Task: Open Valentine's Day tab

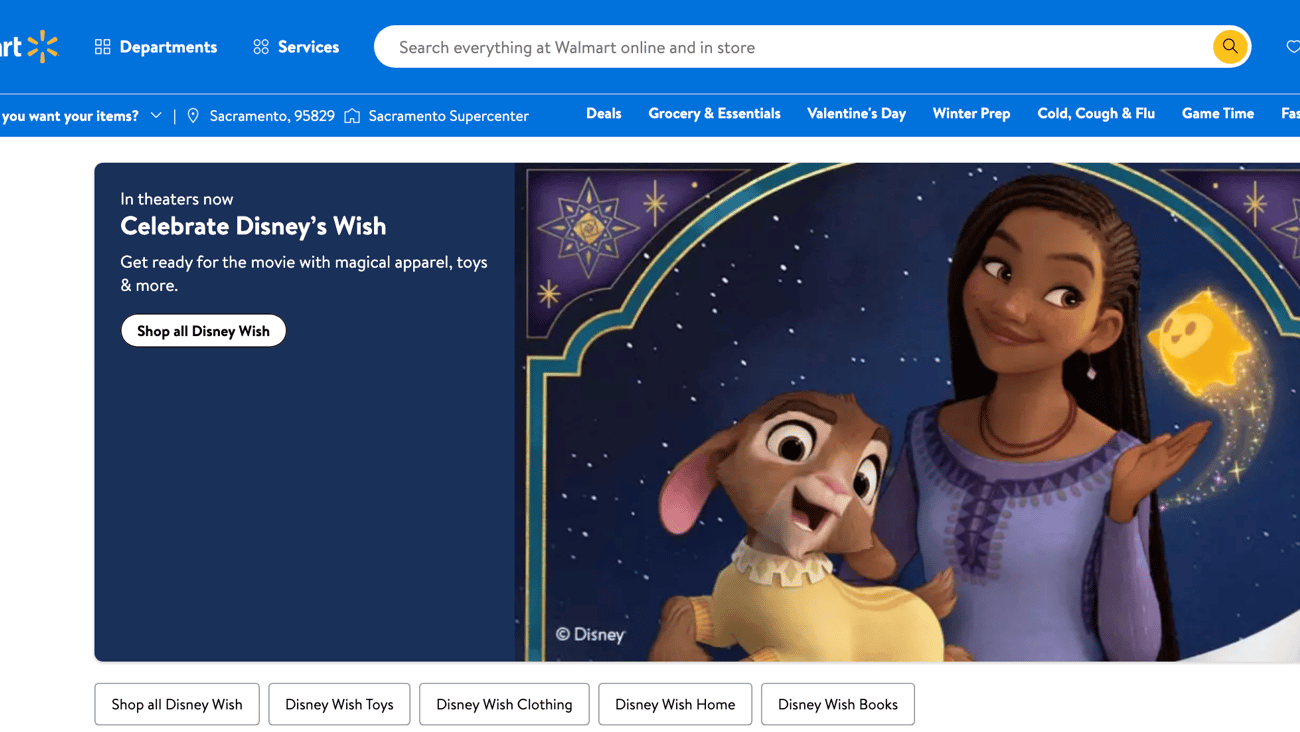Action: (857, 114)
